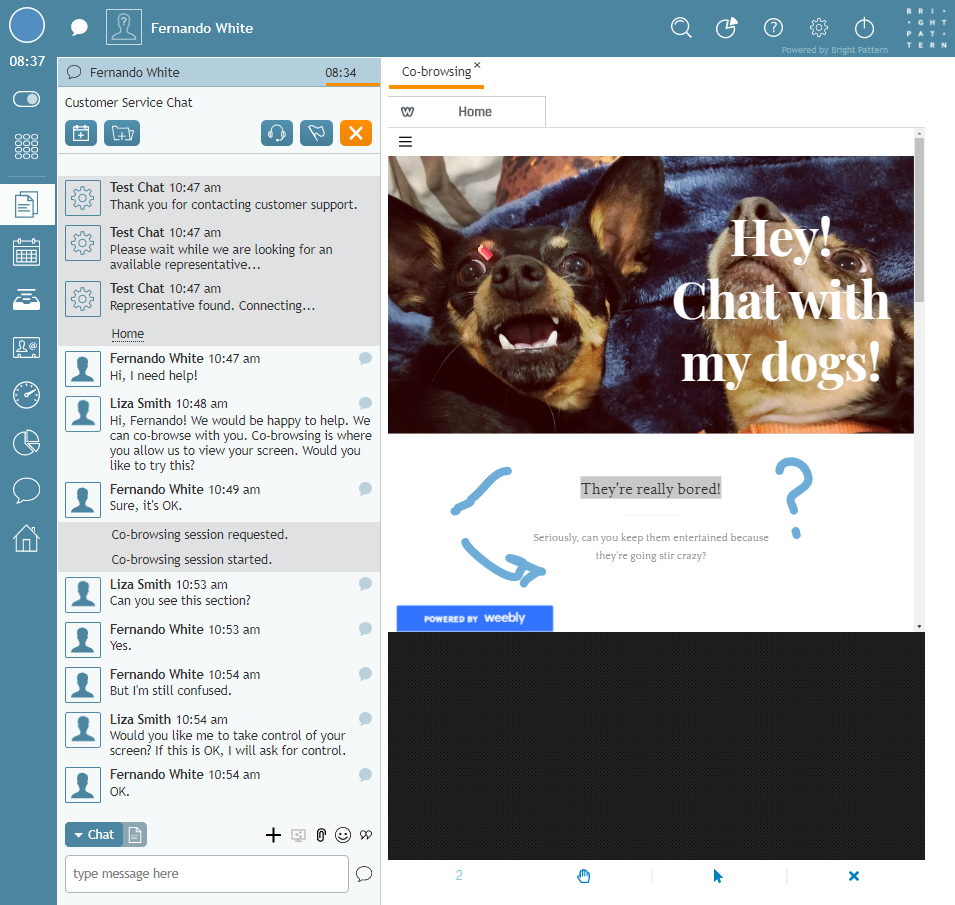
Task: End chat with orange X button
Action: [355, 133]
